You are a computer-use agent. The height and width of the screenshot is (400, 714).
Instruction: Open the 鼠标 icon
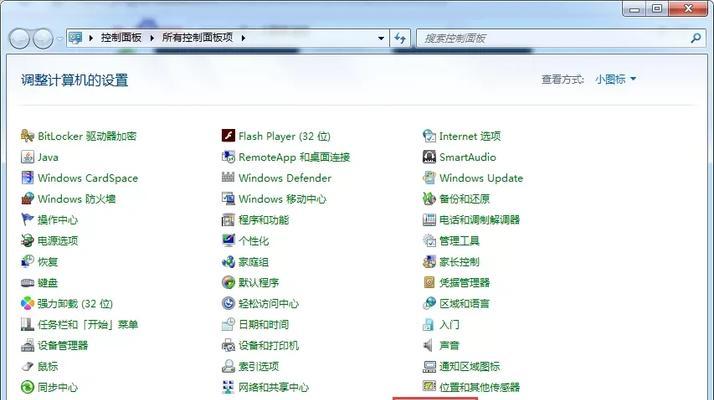click(x=28, y=366)
